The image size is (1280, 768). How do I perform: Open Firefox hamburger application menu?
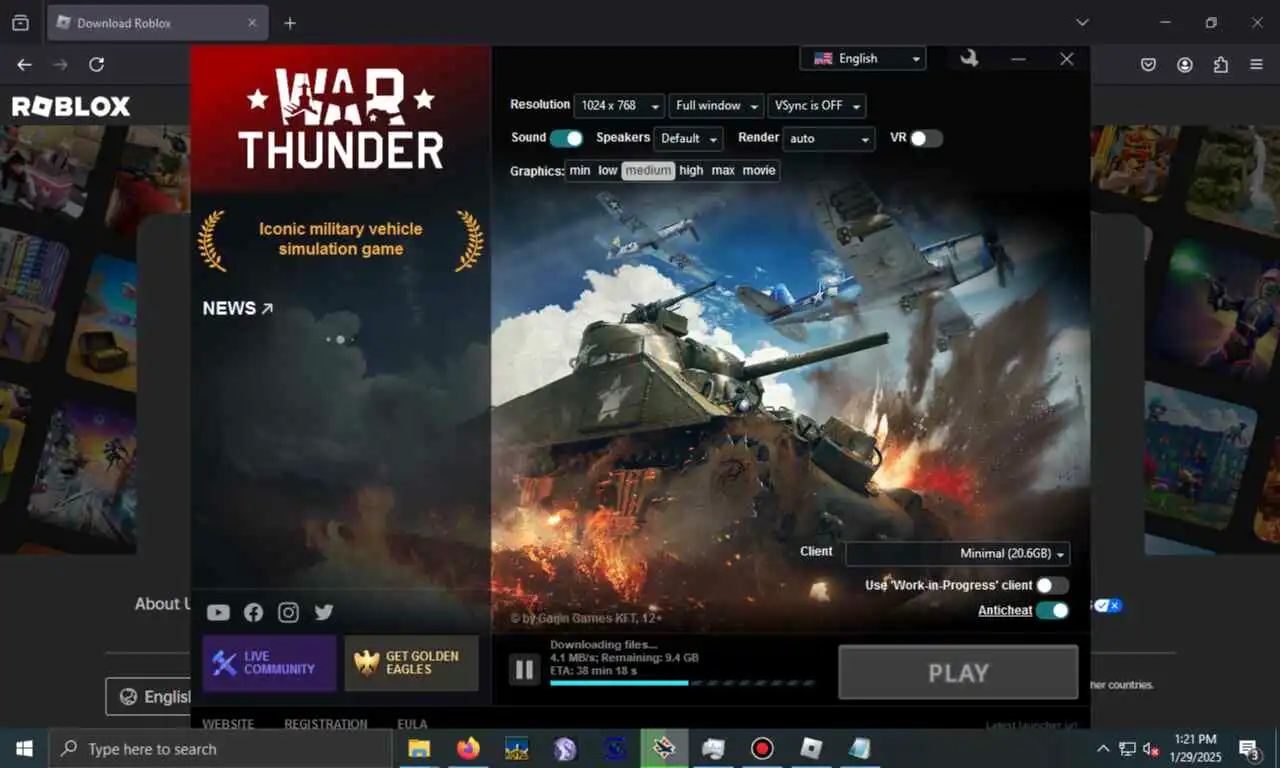point(1257,64)
